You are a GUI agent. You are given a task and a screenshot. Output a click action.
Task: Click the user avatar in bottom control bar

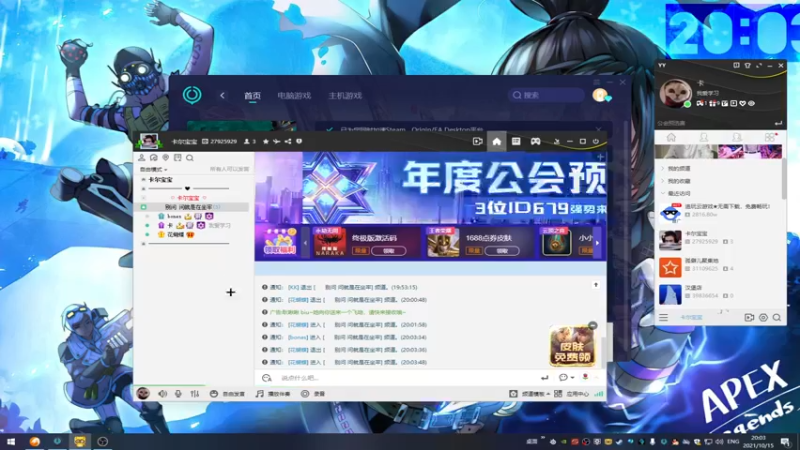click(x=143, y=393)
